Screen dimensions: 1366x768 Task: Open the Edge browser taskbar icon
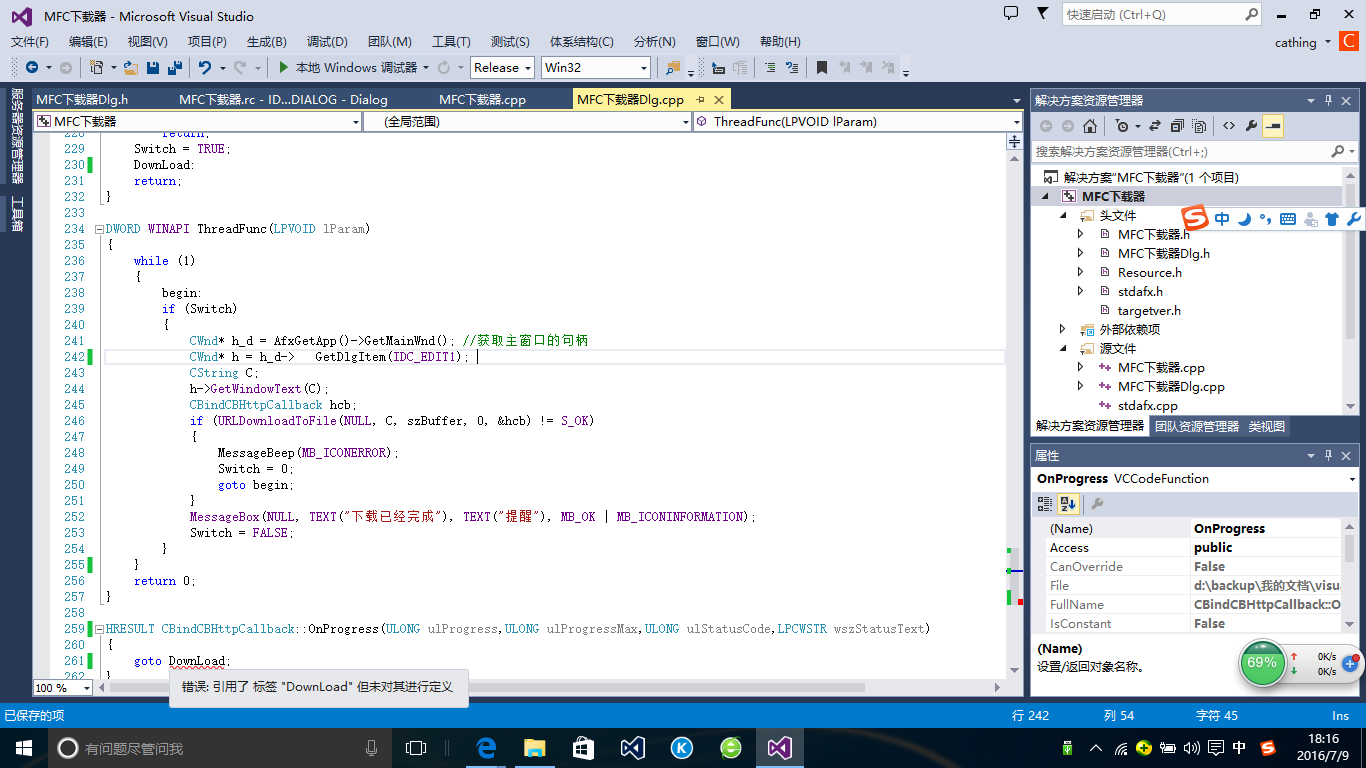(487, 747)
